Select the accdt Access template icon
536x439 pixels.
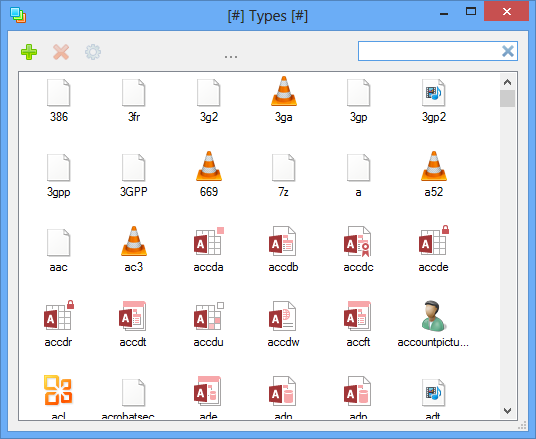[x=133, y=316]
